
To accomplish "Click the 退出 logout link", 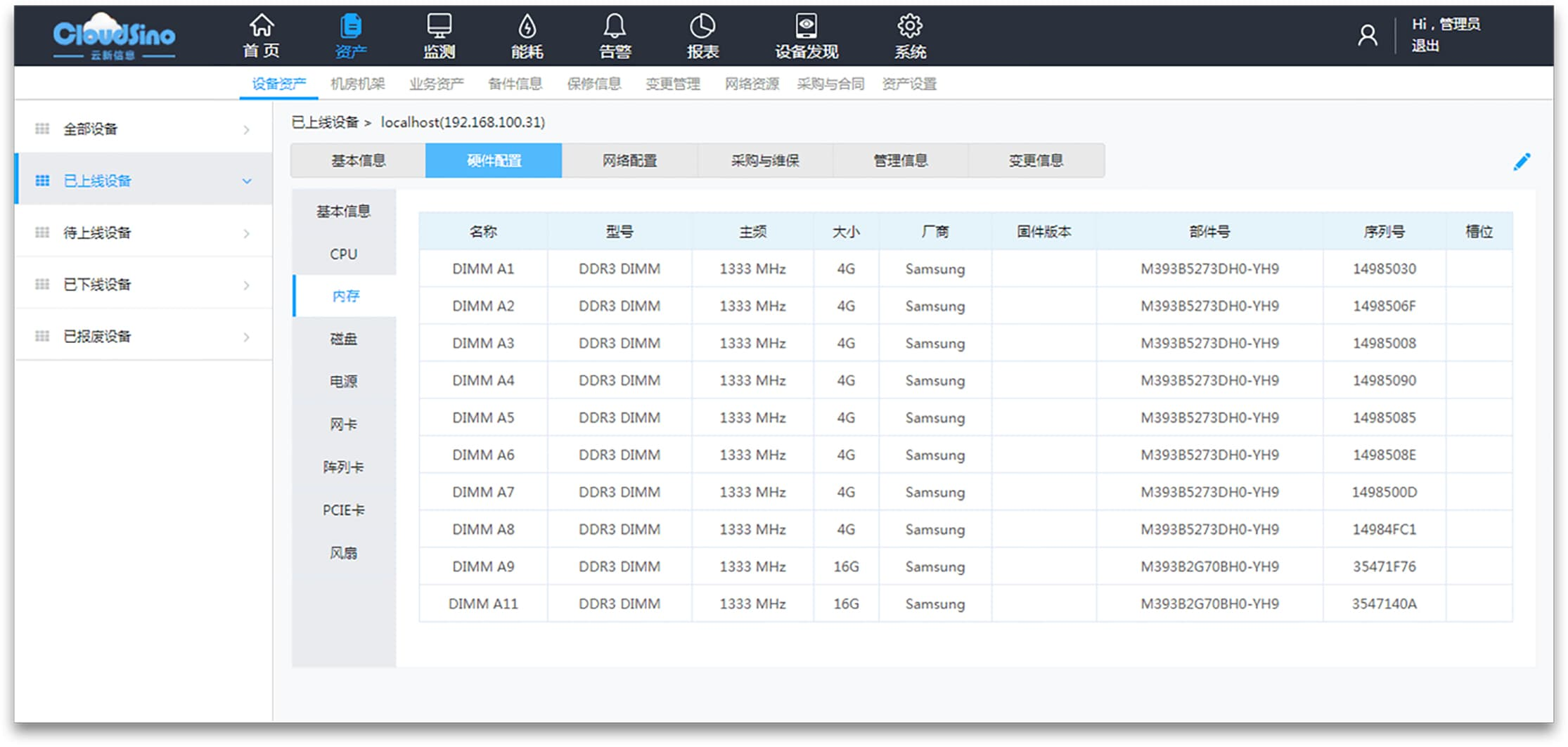I will [1425, 46].
